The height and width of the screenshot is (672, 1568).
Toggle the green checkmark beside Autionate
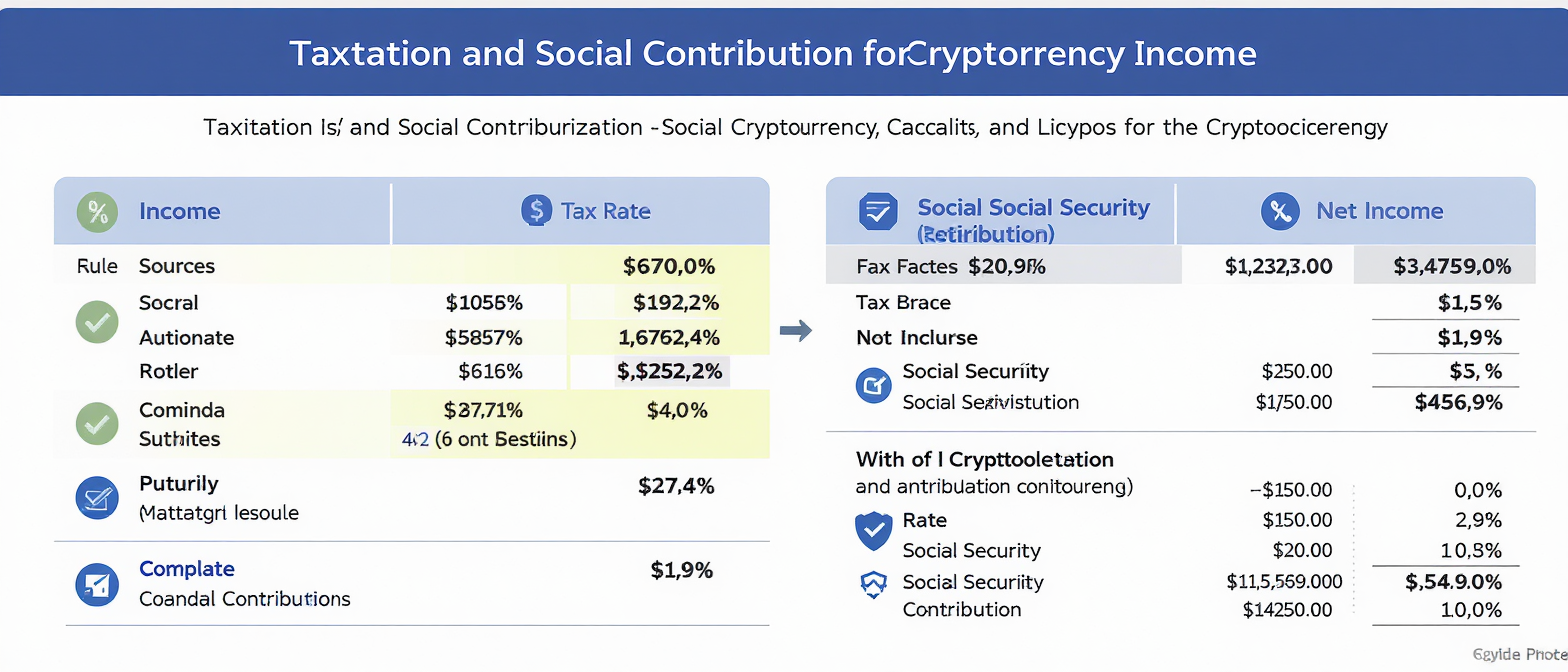click(97, 321)
